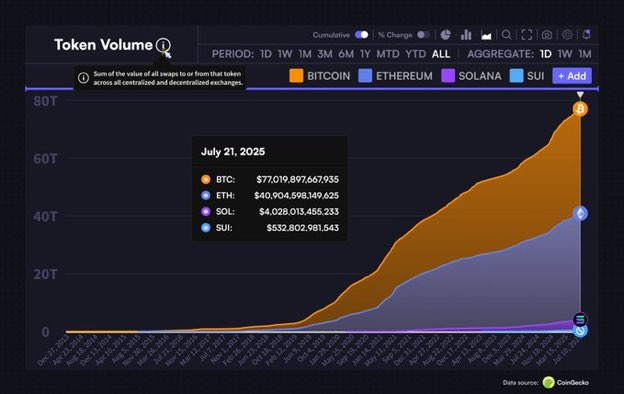
Task: Set aggregate to 1W
Action: click(565, 54)
